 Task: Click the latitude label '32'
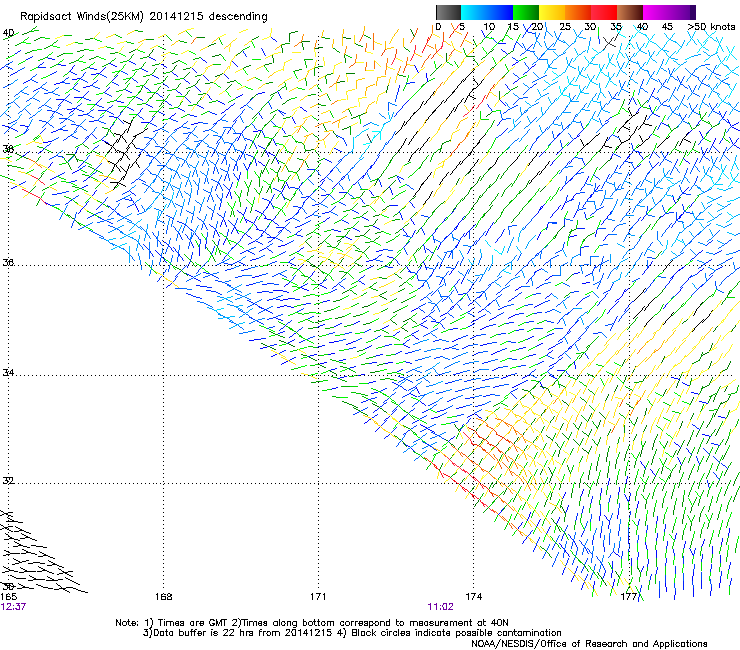point(8,481)
